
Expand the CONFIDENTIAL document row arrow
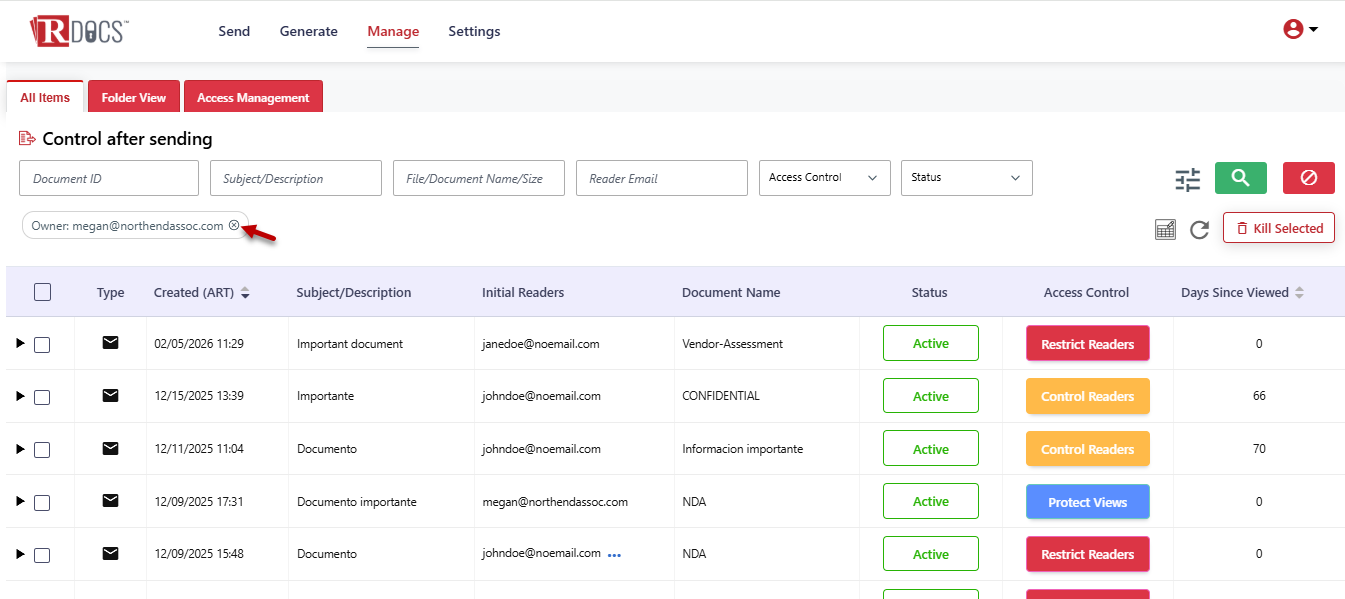point(20,396)
